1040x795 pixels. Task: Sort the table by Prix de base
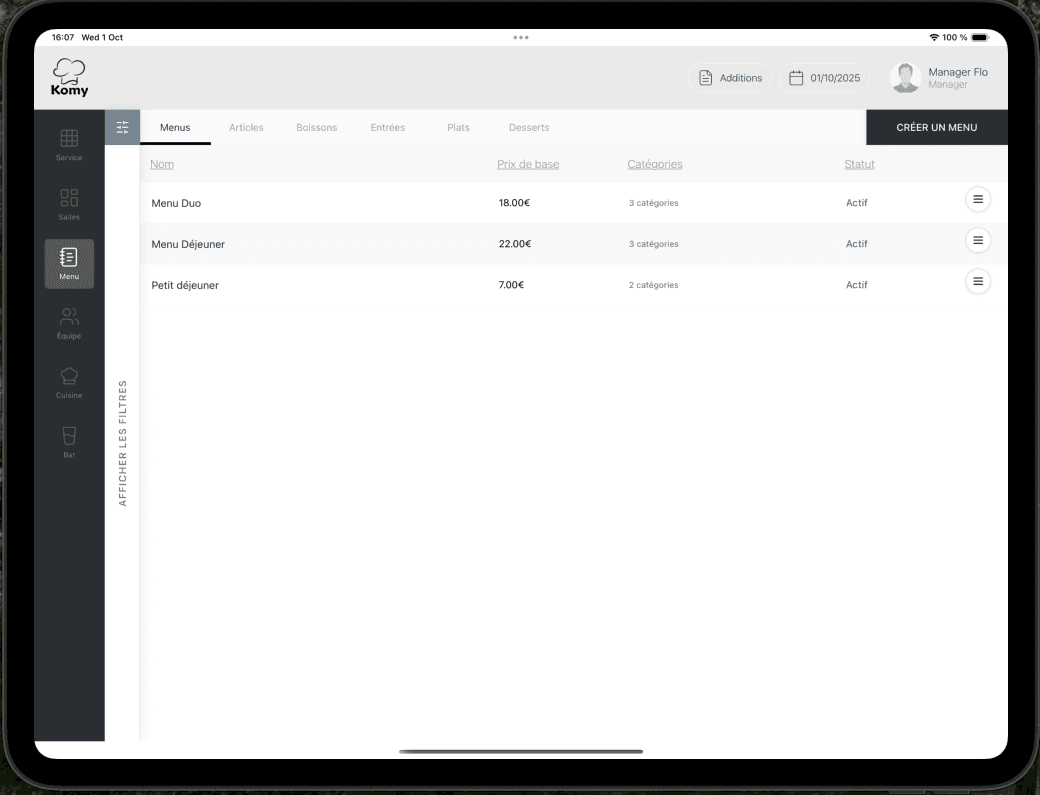click(528, 164)
